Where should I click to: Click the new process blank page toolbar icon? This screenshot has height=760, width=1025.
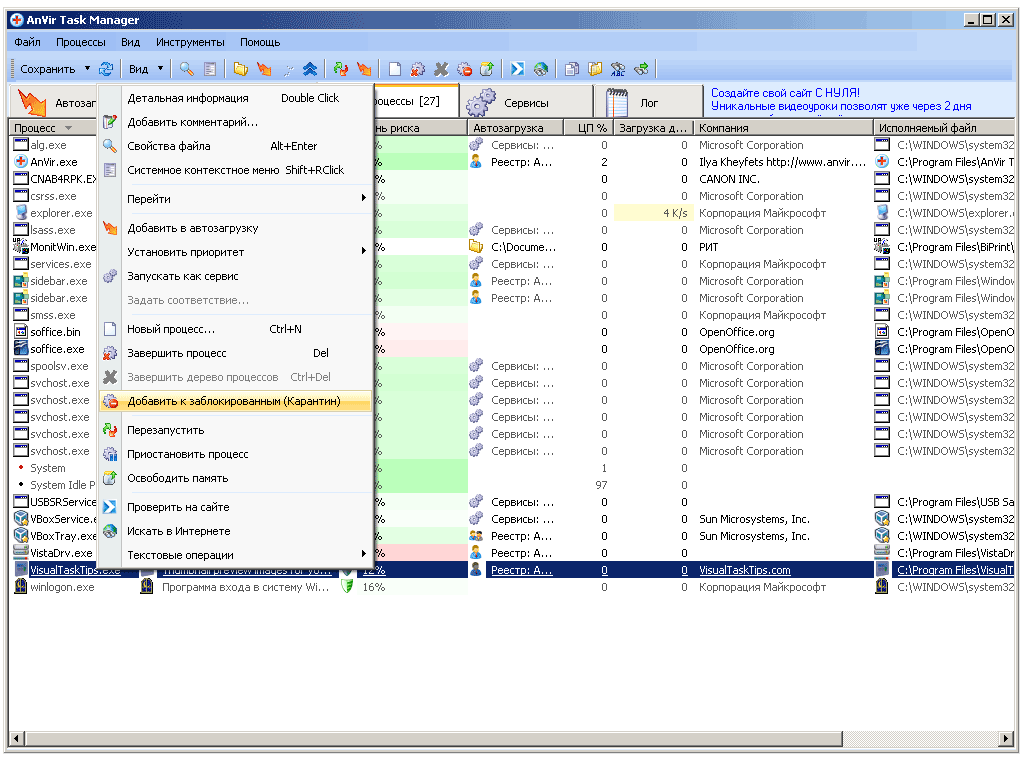(395, 69)
